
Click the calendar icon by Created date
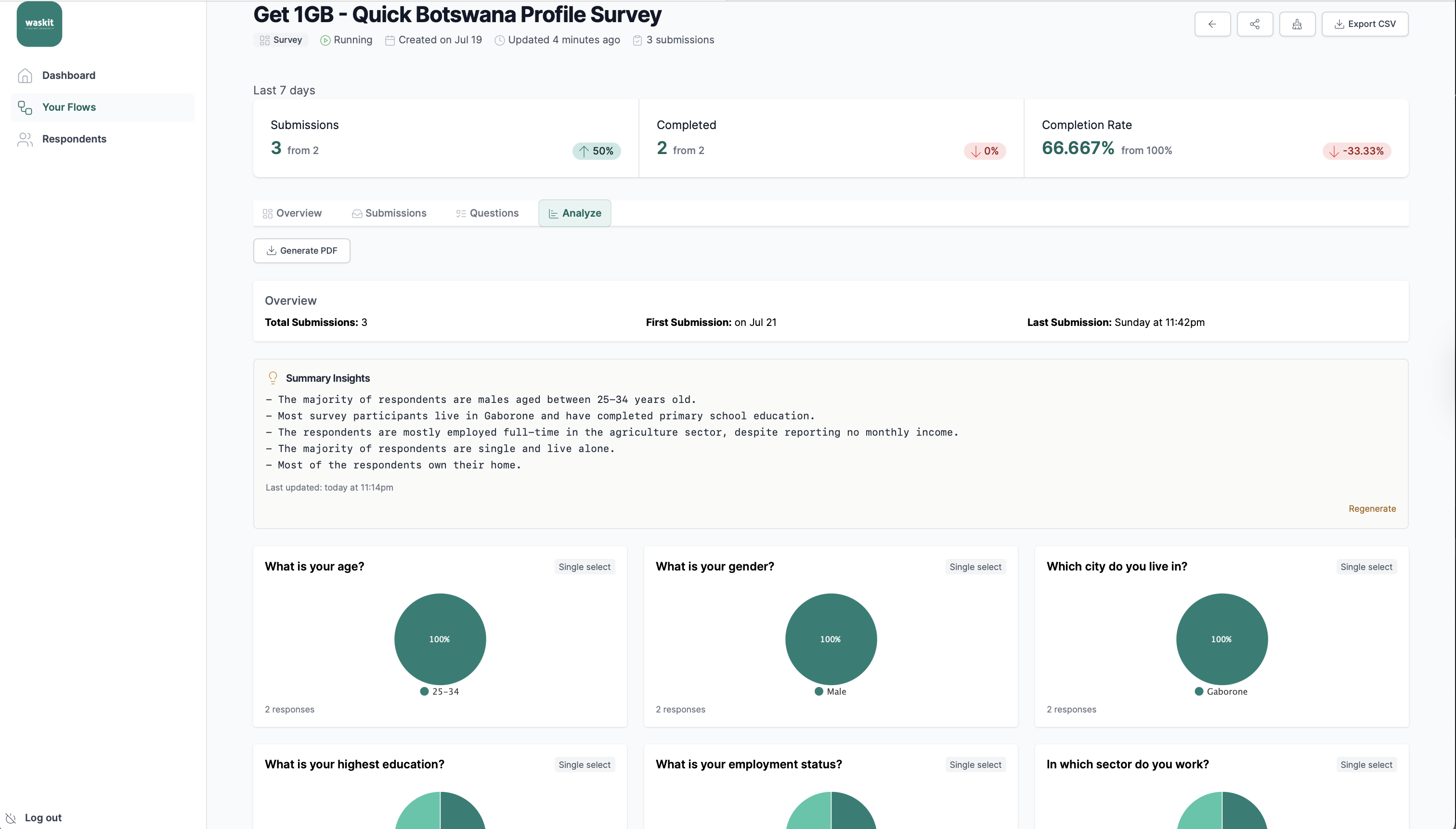[x=390, y=40]
